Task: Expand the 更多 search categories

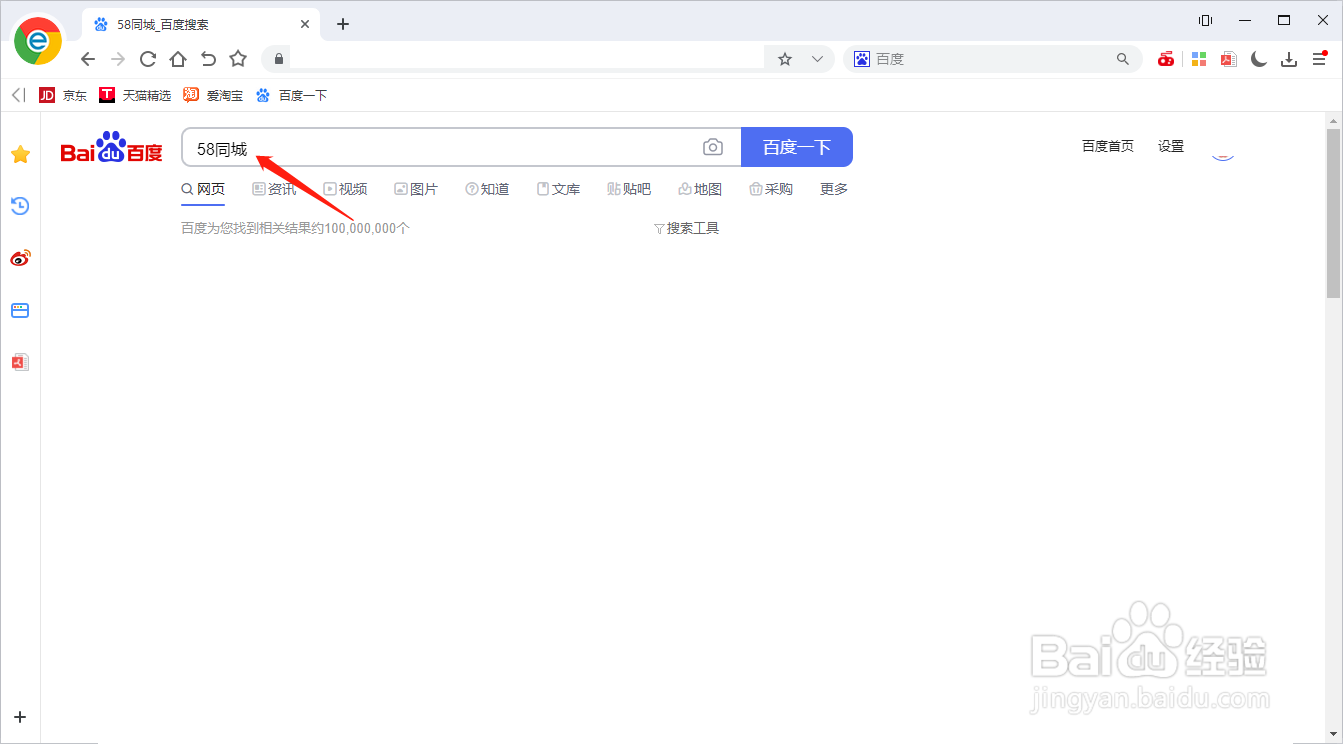Action: point(834,189)
